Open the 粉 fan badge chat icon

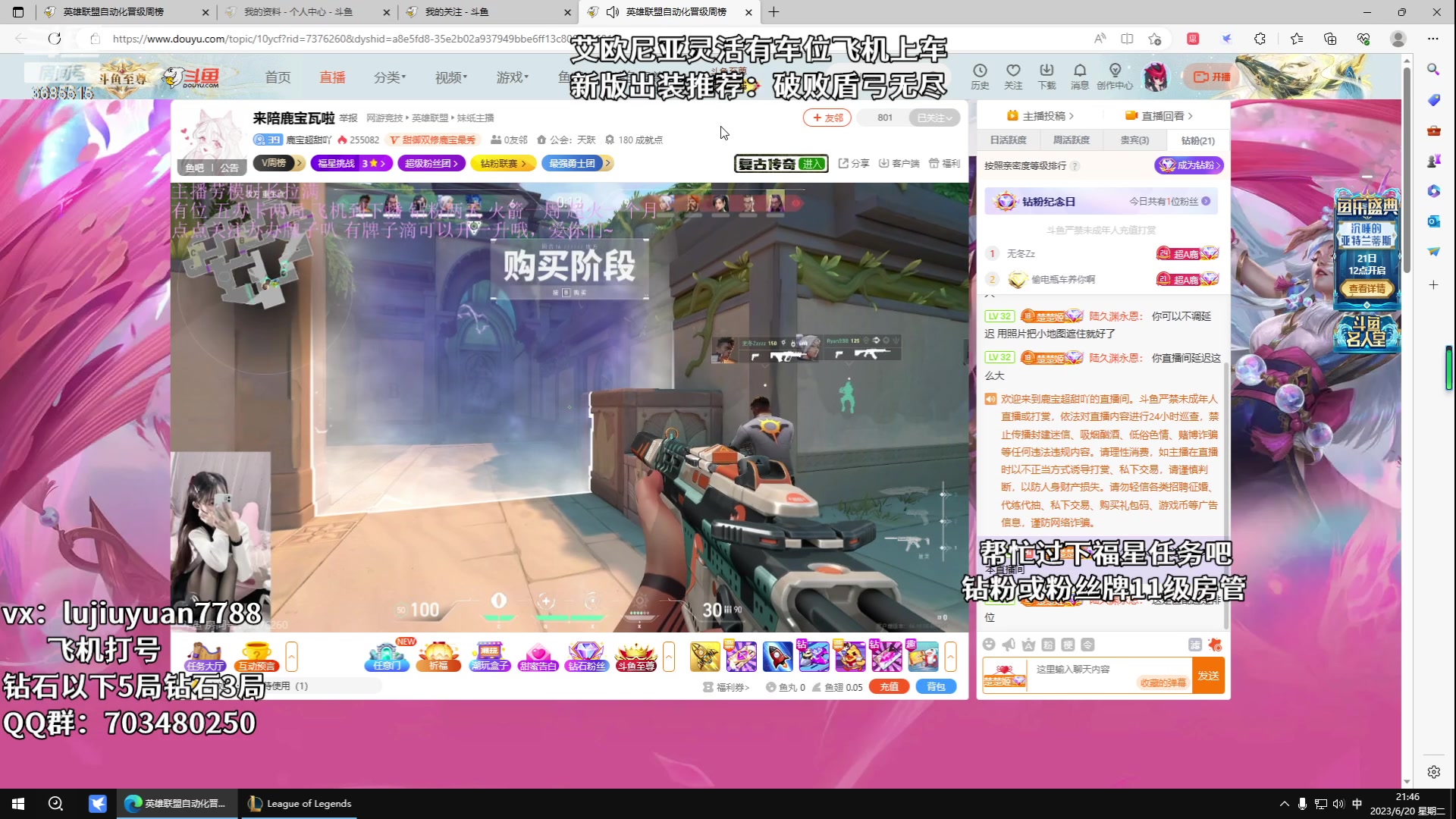1048,645
